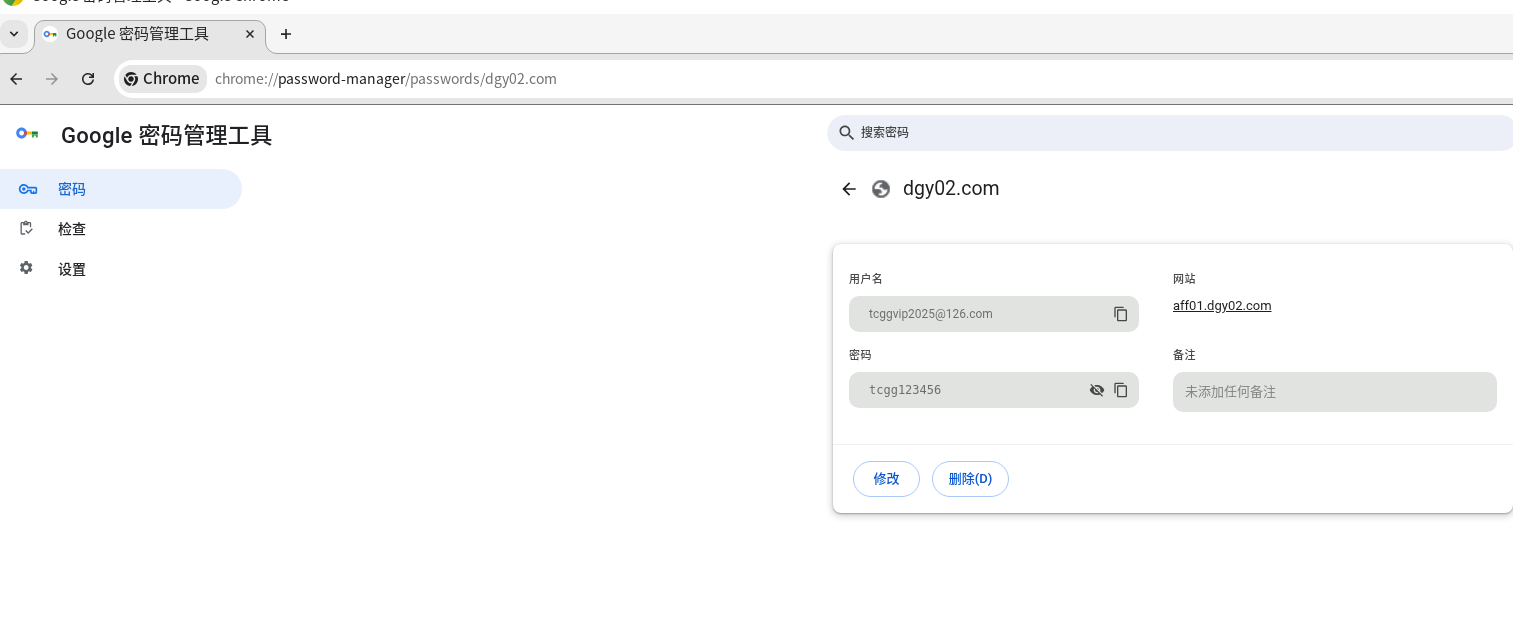This screenshot has width=1513, height=619.
Task: Click the magnifier icon in search box
Action: tap(846, 132)
